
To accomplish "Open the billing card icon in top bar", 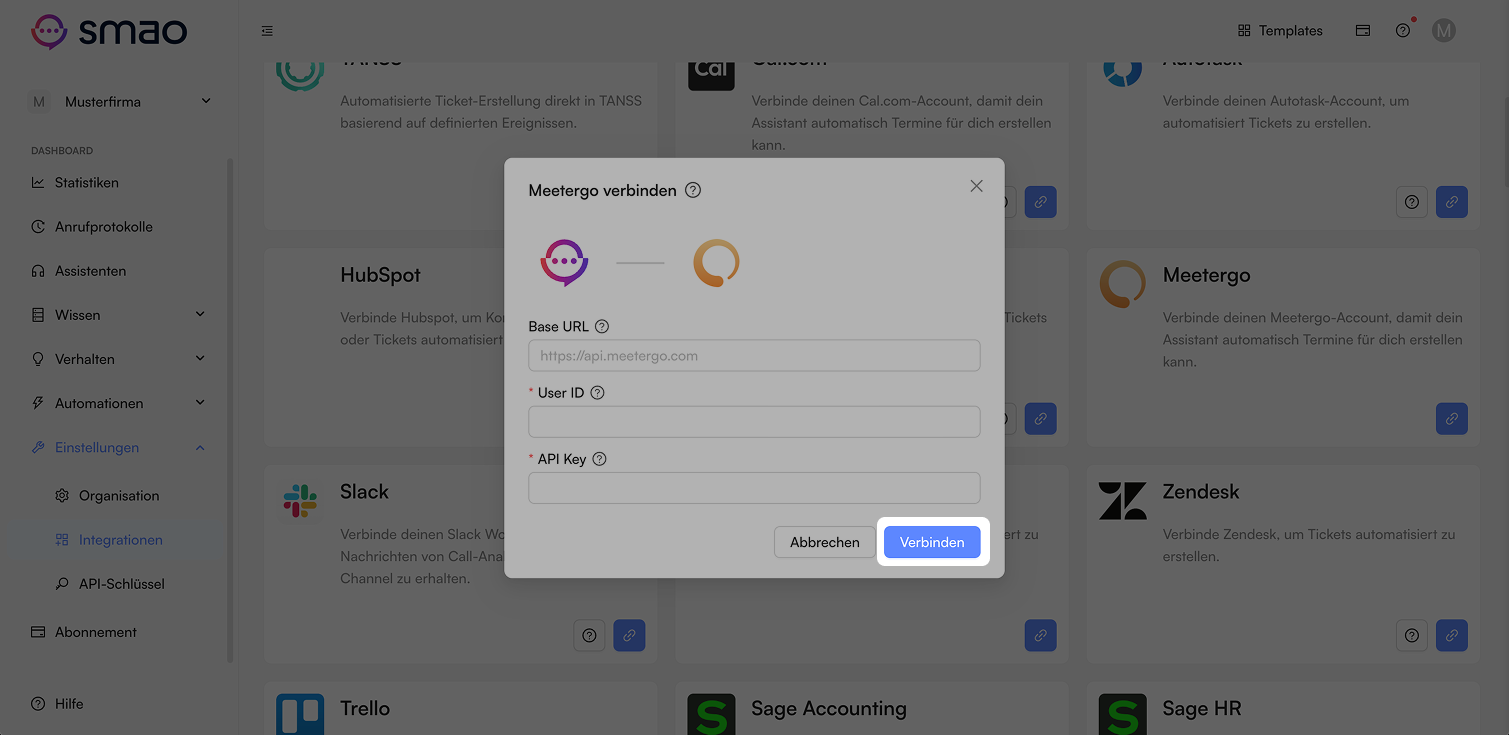I will pos(1363,31).
